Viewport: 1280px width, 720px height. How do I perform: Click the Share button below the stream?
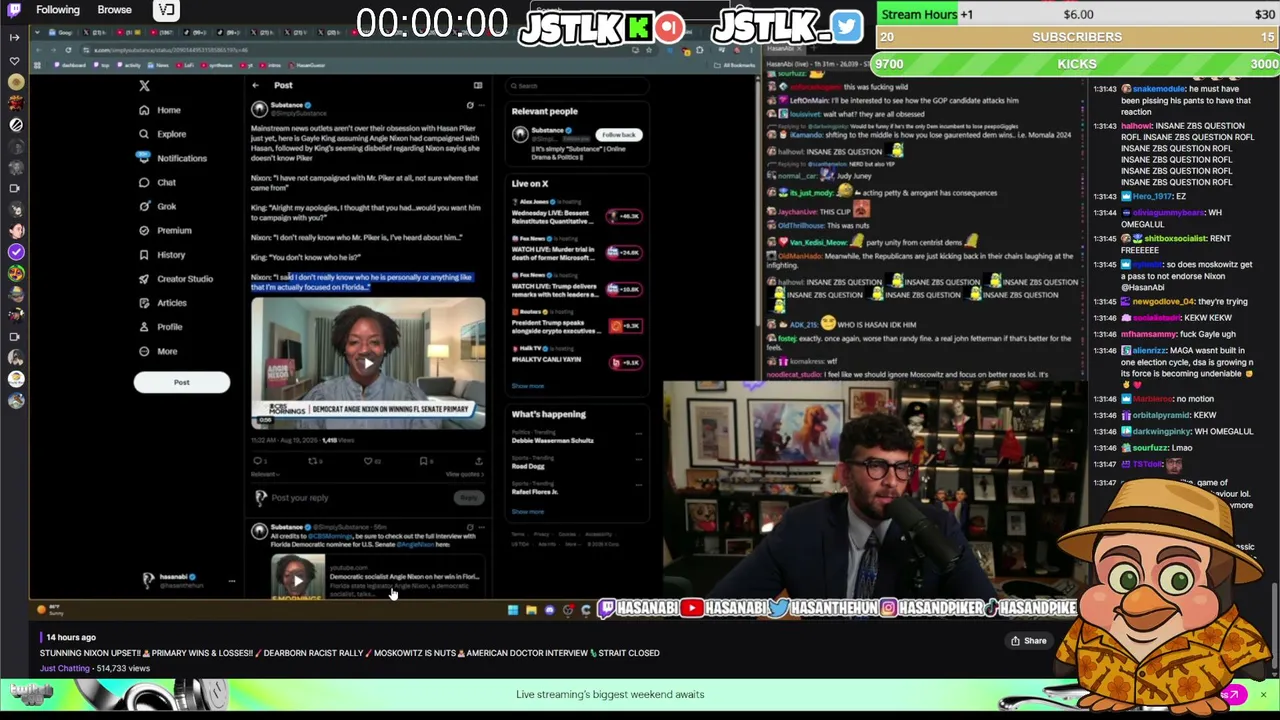coord(1029,641)
